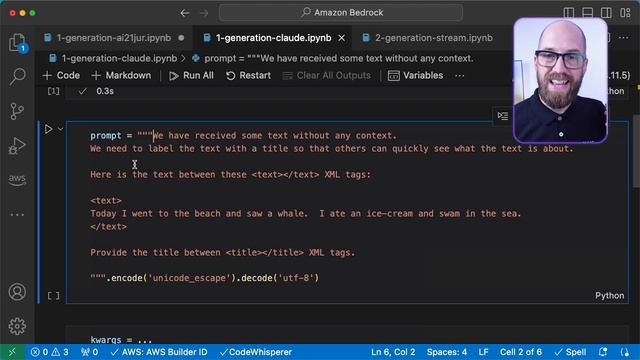Click the Amazon Bedrock command center search

pos(341,13)
